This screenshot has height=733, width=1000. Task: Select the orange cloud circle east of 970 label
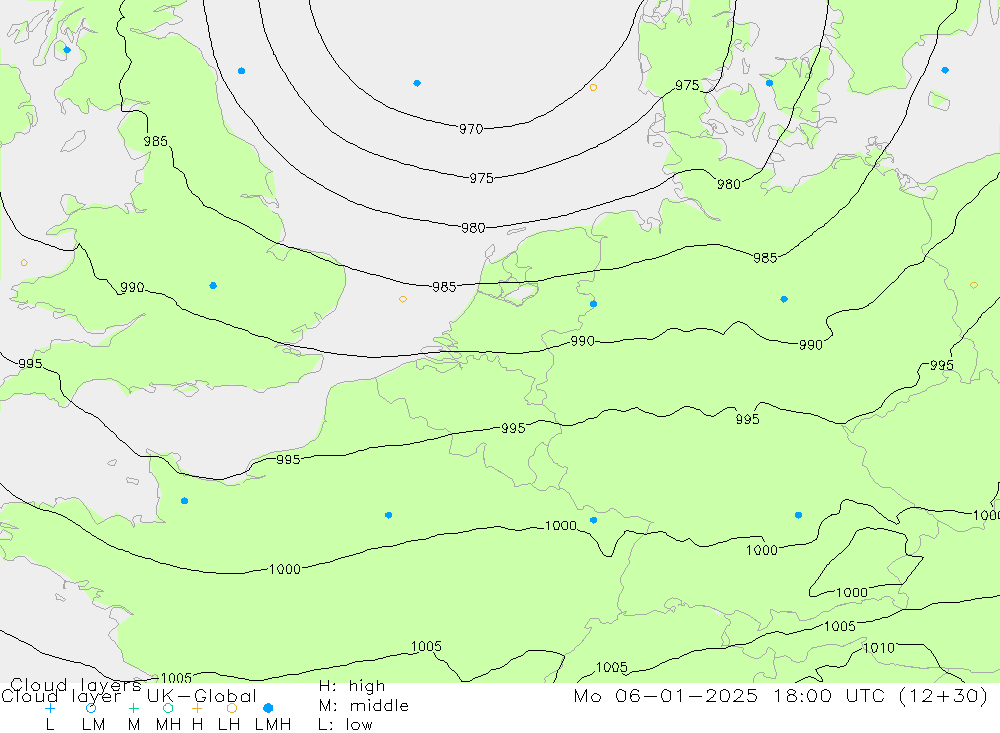[x=594, y=87]
